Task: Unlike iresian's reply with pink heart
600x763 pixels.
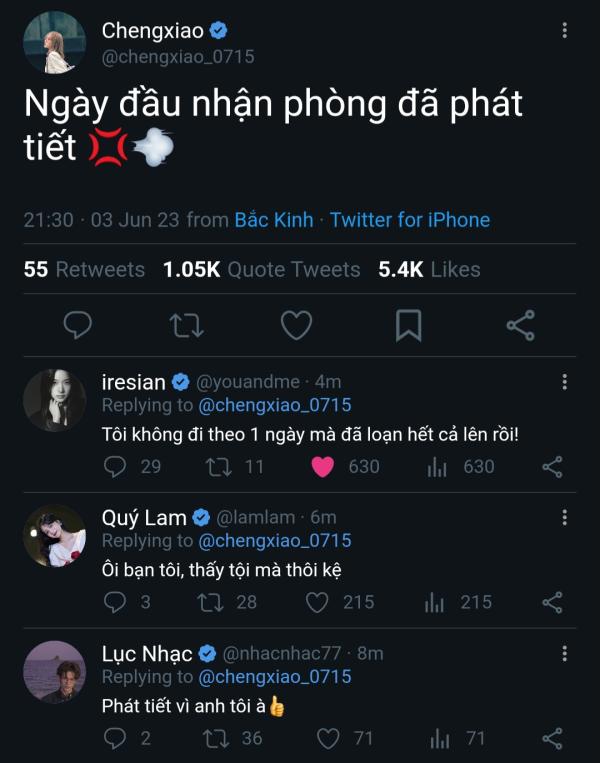Action: point(322,466)
